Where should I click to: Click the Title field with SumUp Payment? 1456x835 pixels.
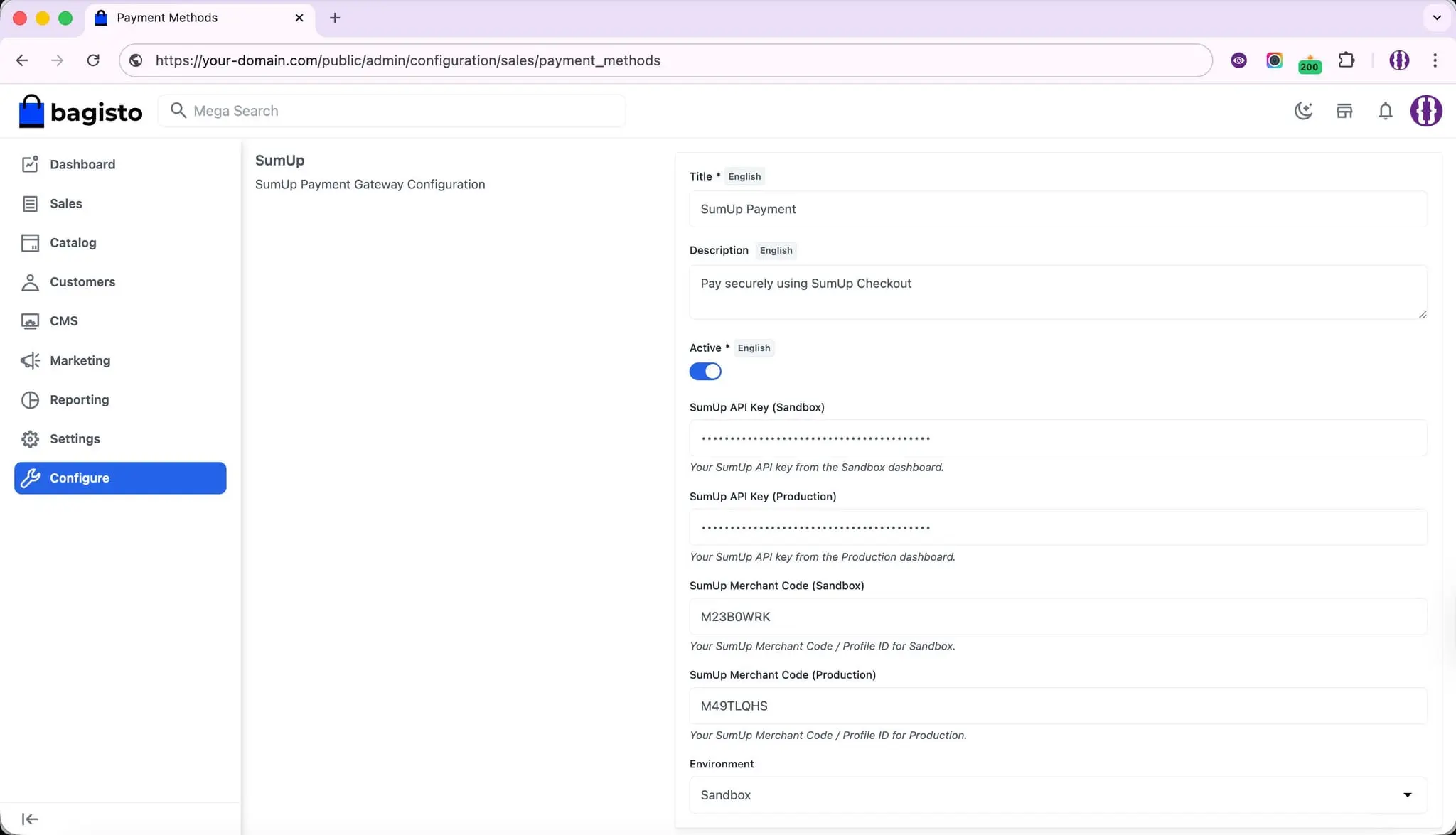(1058, 209)
